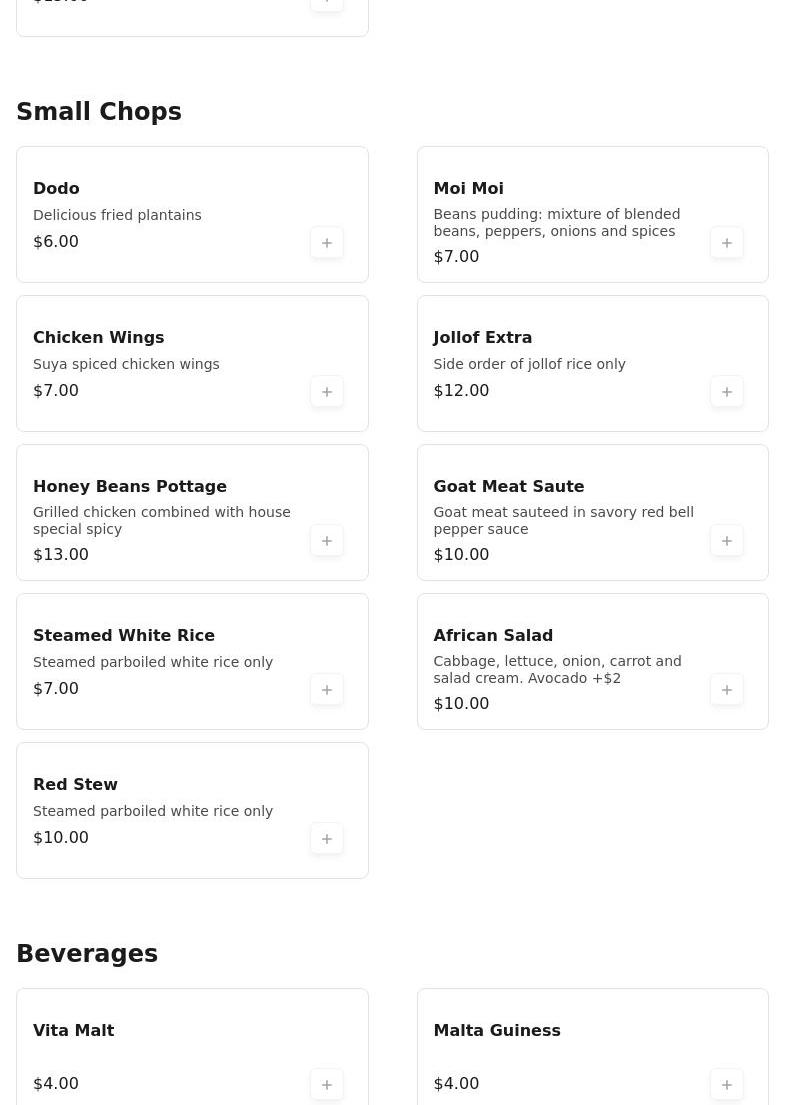Add Moi Moi with plus button
Image resolution: width=785 pixels, height=1105 pixels.
click(x=727, y=243)
